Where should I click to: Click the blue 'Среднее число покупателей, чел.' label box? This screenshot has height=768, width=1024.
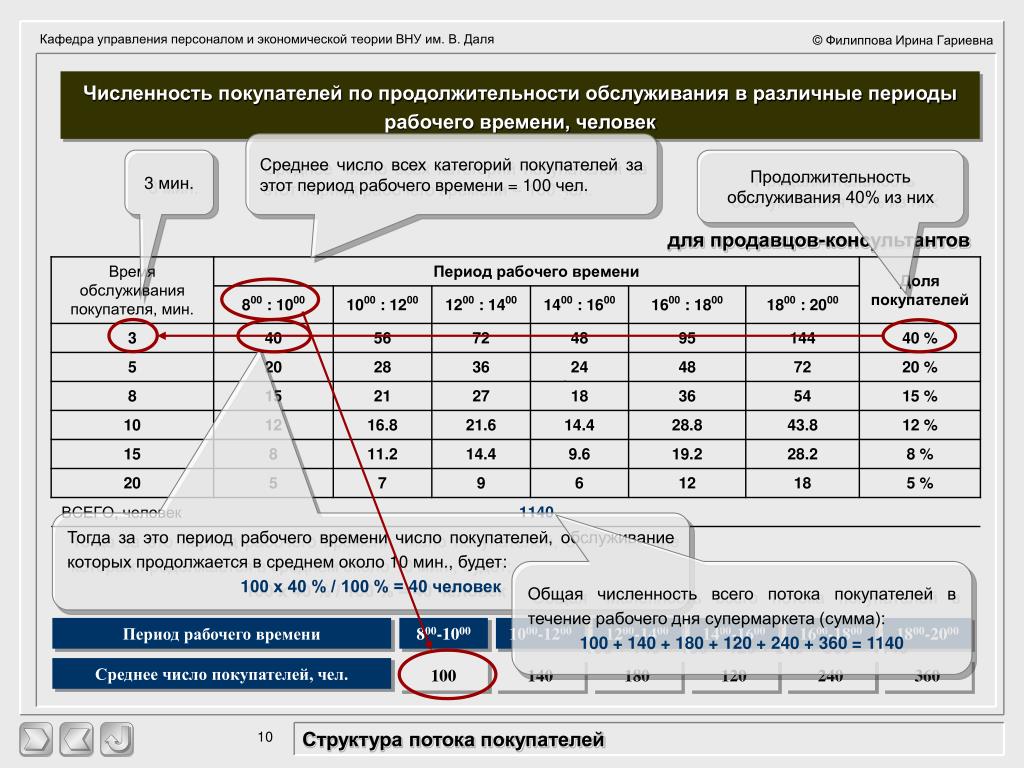[221, 675]
